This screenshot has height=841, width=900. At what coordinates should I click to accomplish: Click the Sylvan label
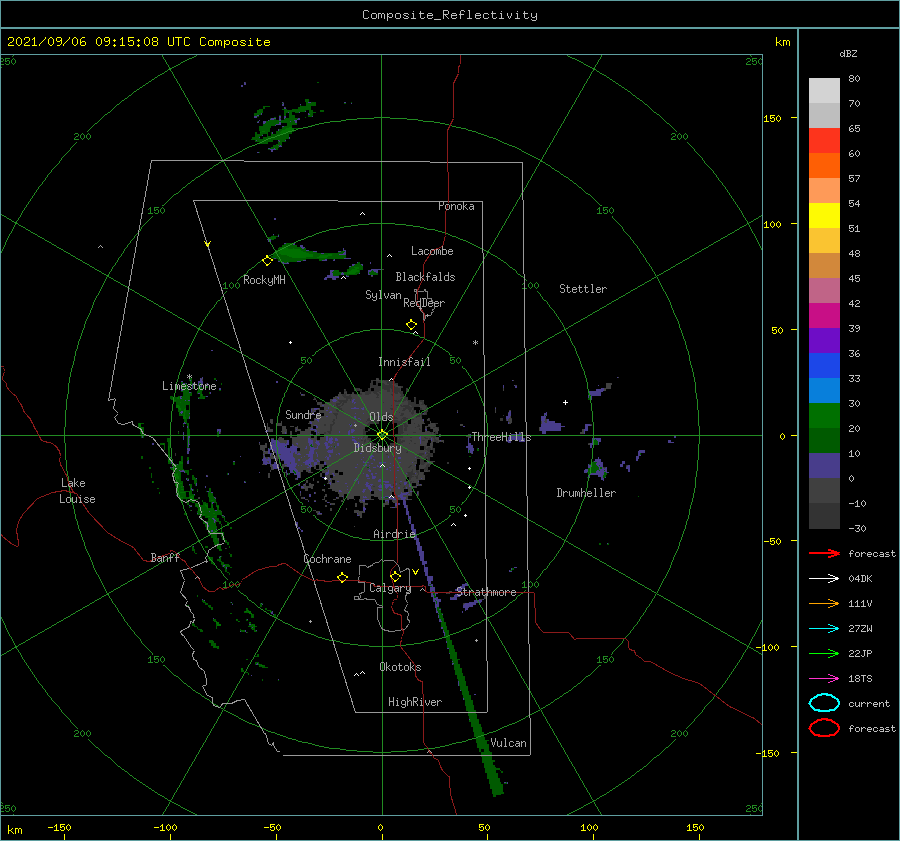click(383, 295)
